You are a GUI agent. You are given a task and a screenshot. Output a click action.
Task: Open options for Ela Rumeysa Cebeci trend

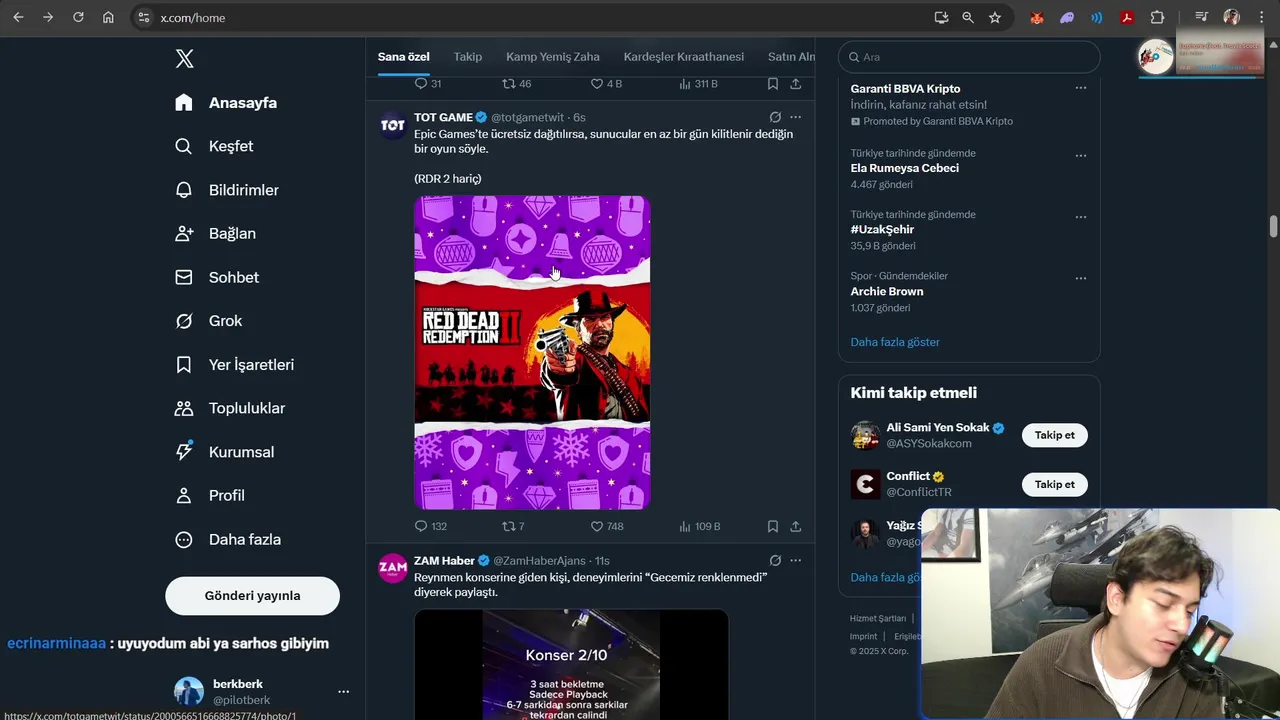click(1081, 156)
